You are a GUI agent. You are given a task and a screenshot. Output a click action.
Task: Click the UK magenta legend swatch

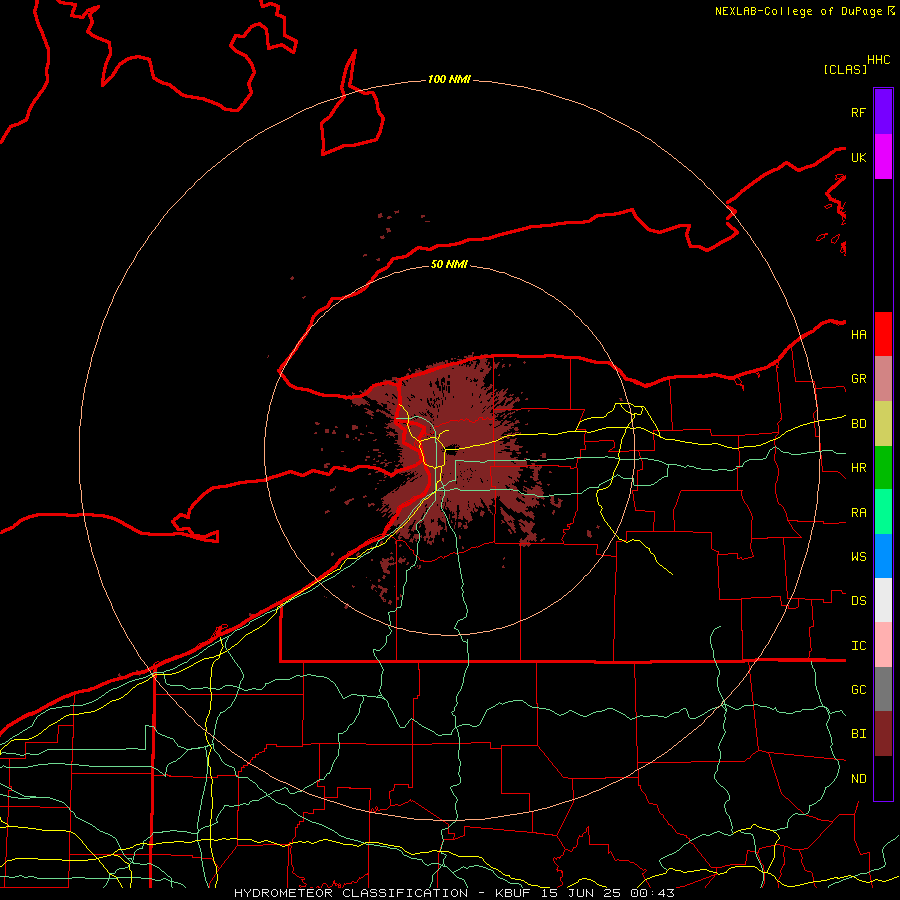[883, 157]
